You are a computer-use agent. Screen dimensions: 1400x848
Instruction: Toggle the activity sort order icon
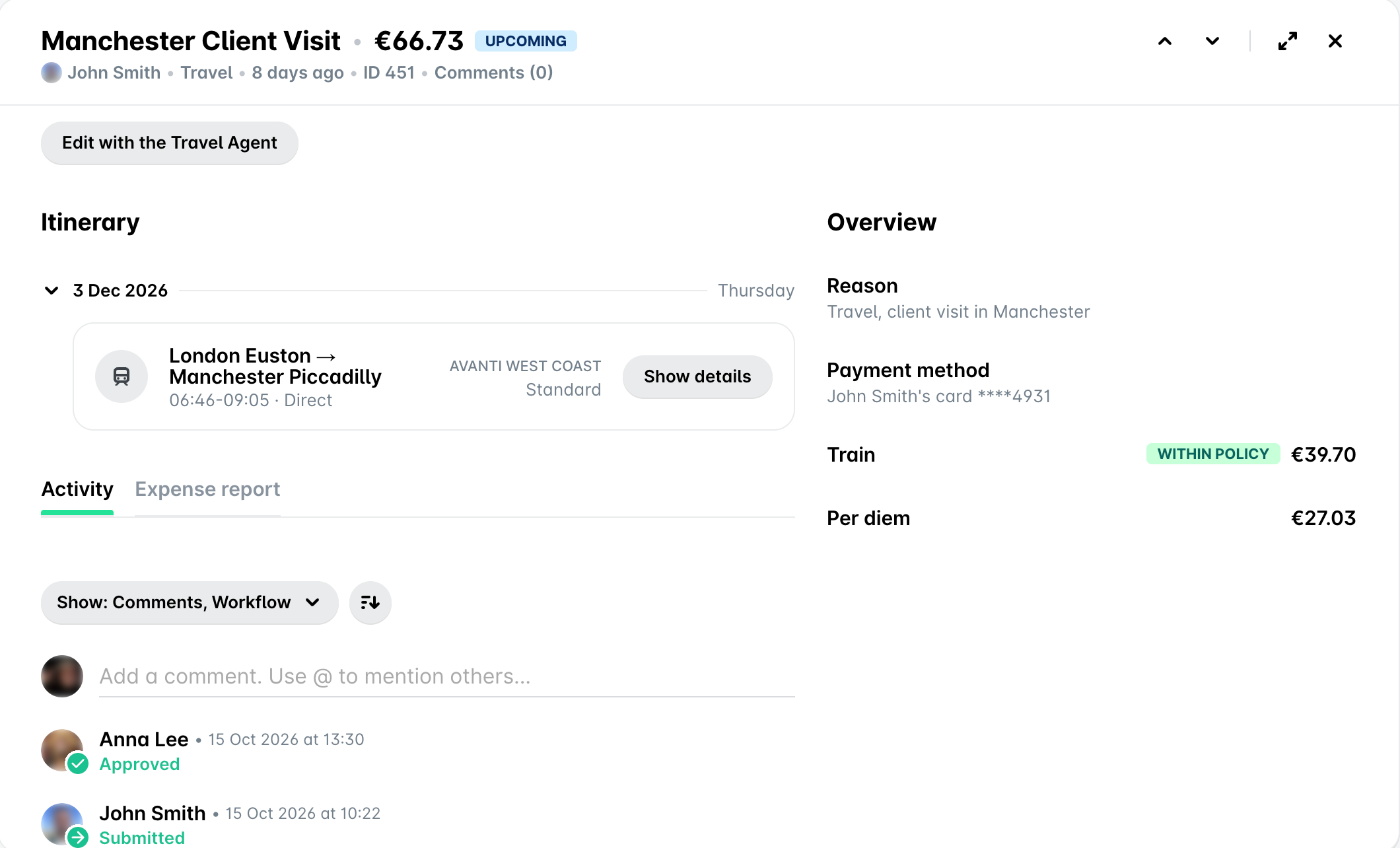click(x=370, y=603)
